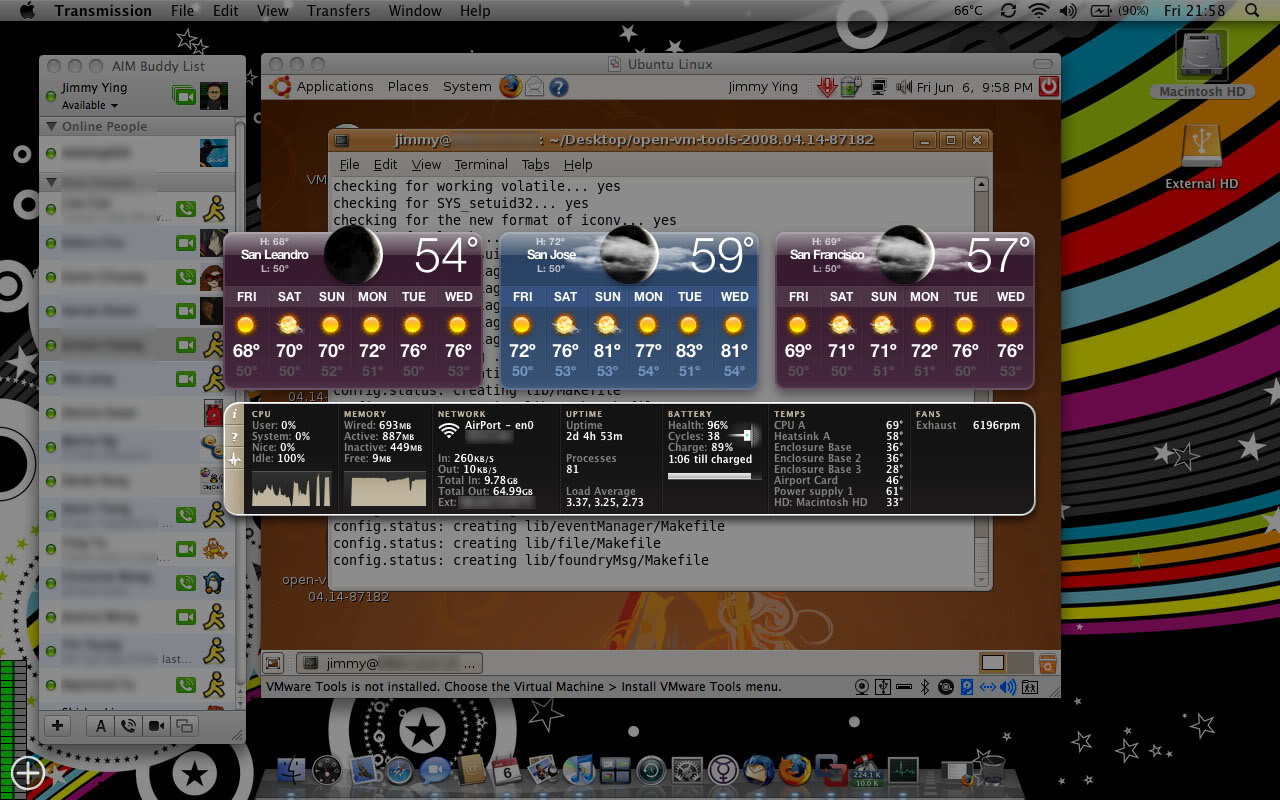
Task: Toggle video chat icon beside Jimmy Ying
Action: coord(183,96)
